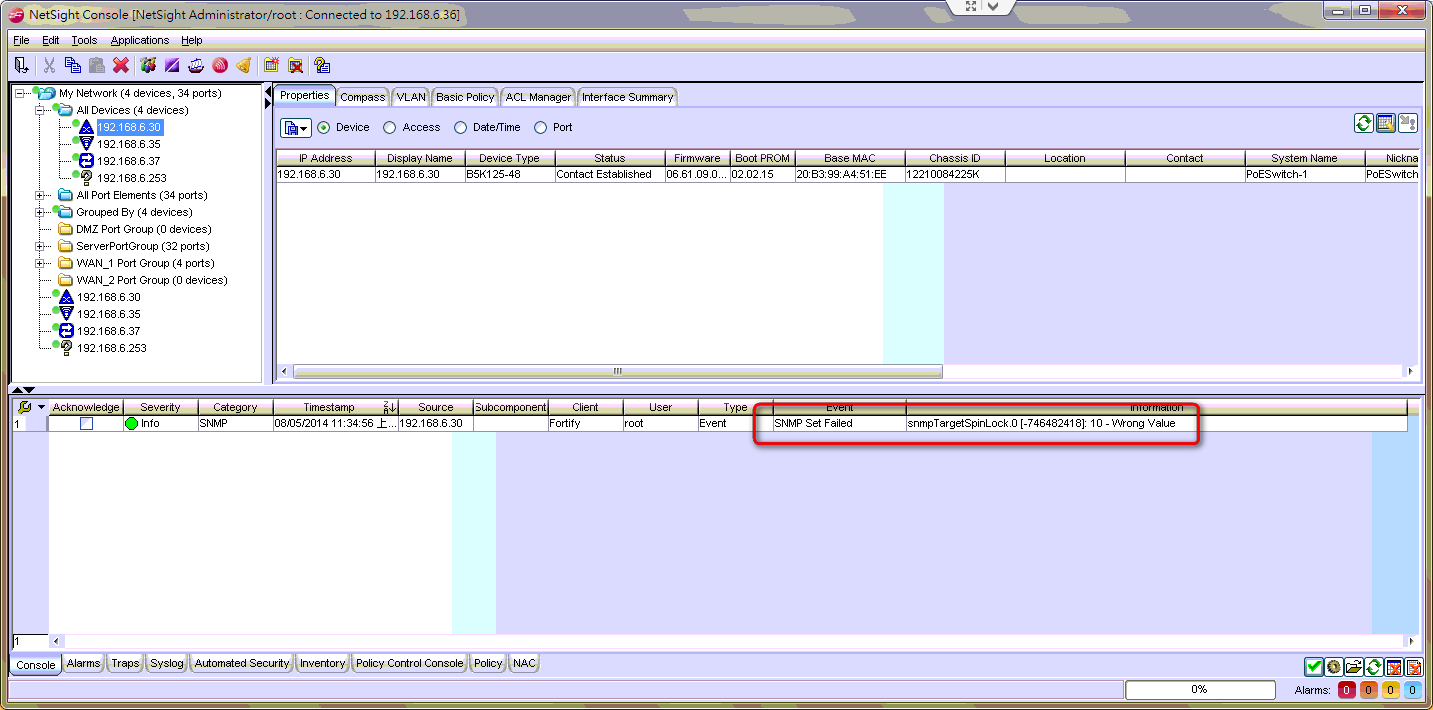This screenshot has width=1433, height=710.
Task: Open the ACL Manager tab
Action: pyautogui.click(x=538, y=97)
